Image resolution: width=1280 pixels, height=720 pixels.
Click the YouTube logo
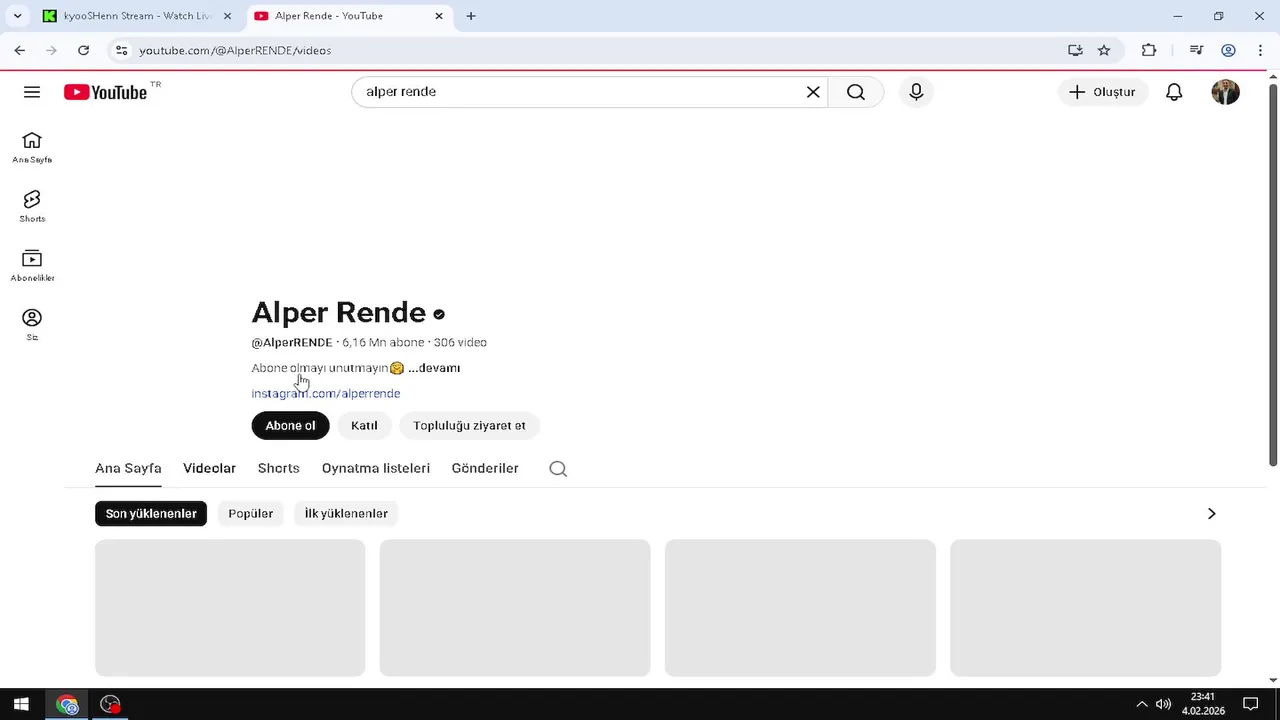pos(105,92)
